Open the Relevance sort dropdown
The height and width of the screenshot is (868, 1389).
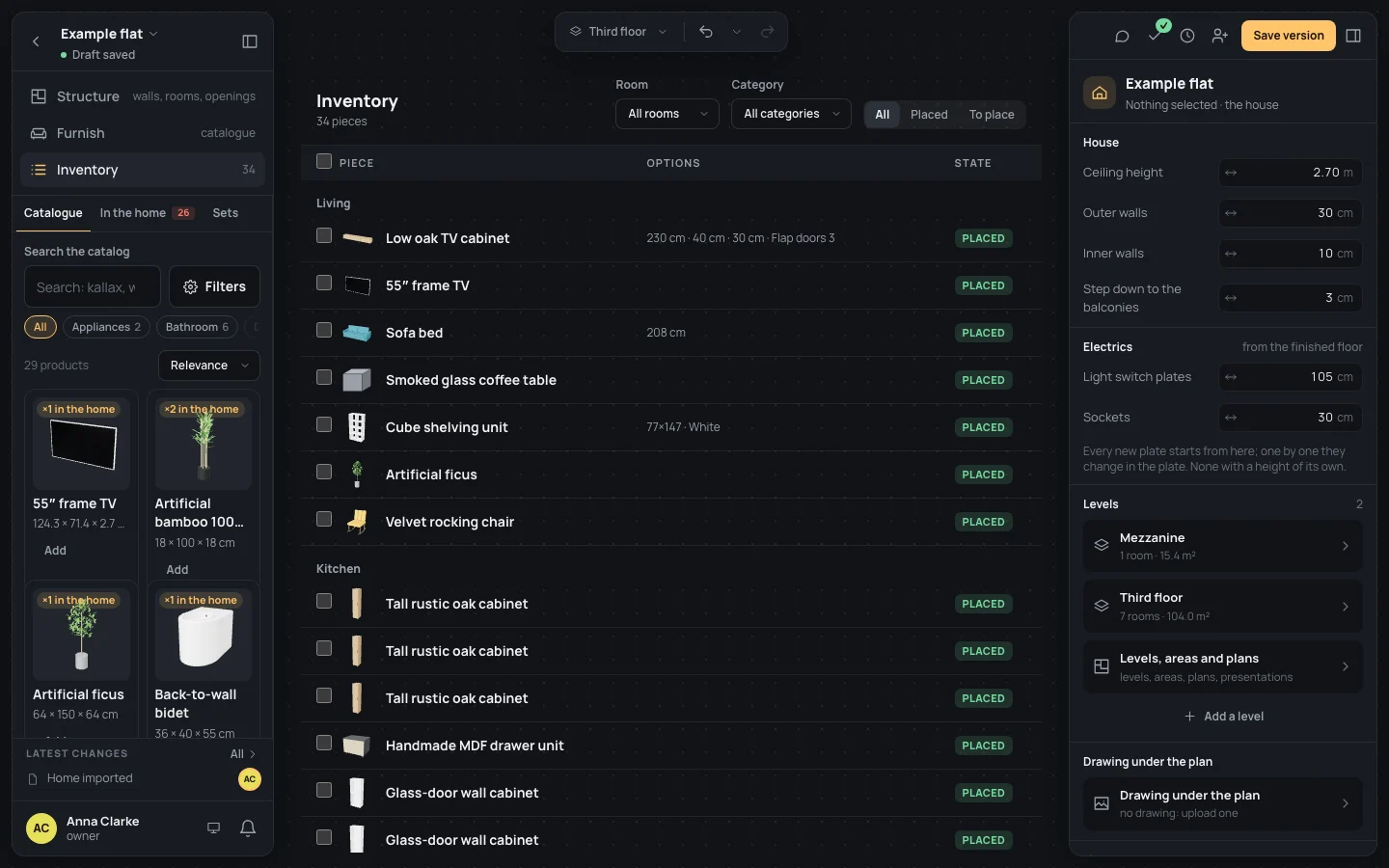tap(209, 366)
